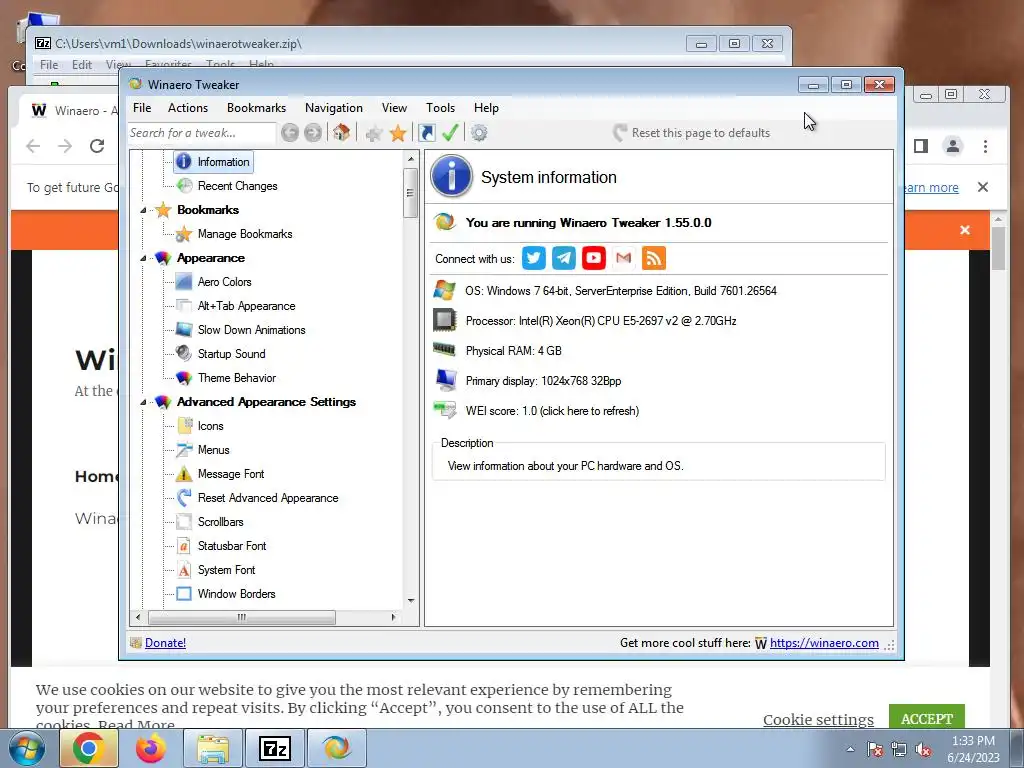Click the System Font letter A icon

pos(184,569)
